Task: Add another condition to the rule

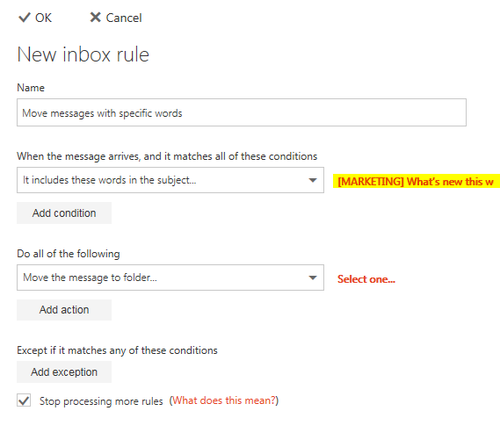Action: tap(64, 213)
